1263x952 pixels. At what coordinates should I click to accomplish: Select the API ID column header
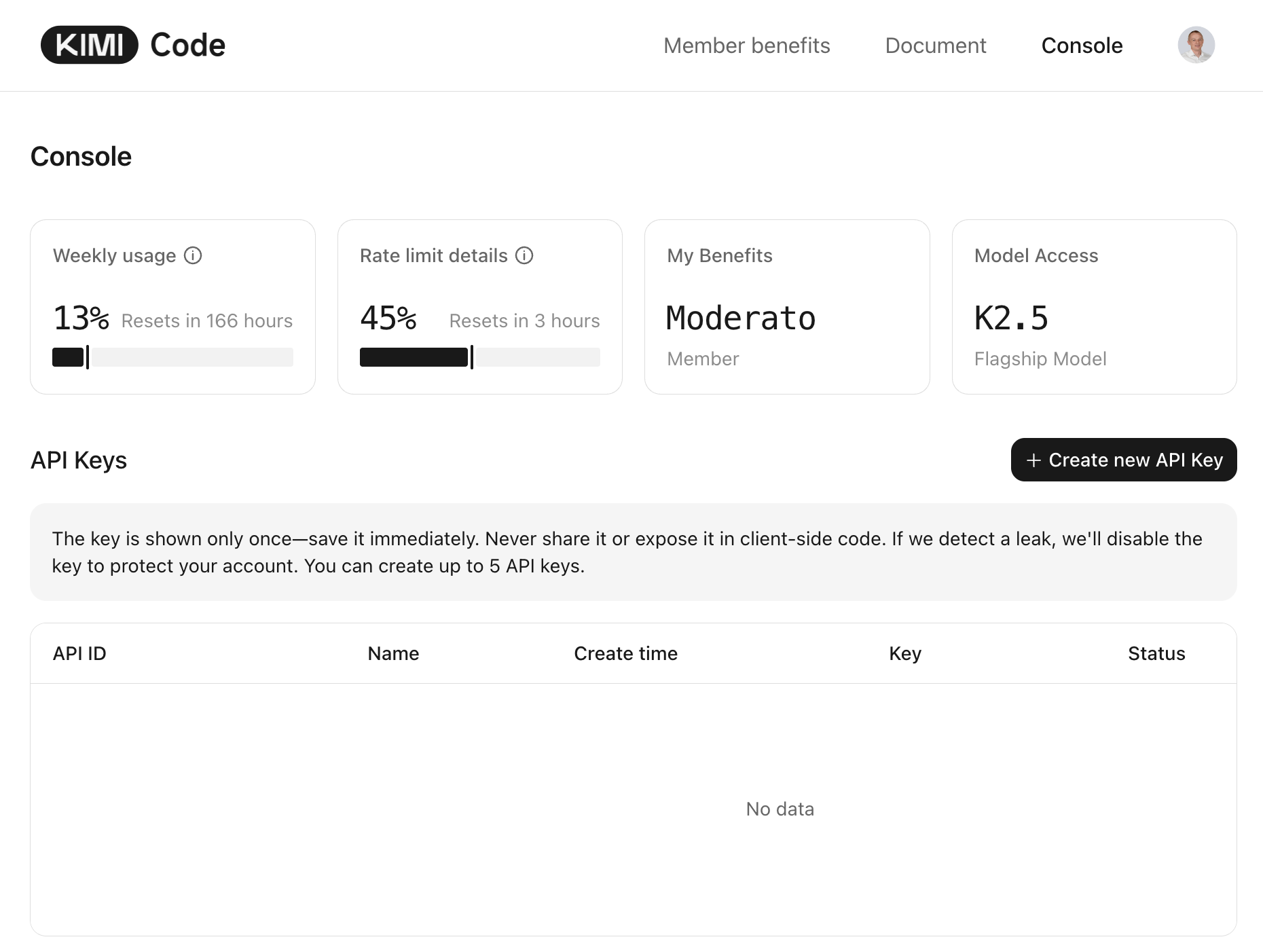[x=79, y=653]
